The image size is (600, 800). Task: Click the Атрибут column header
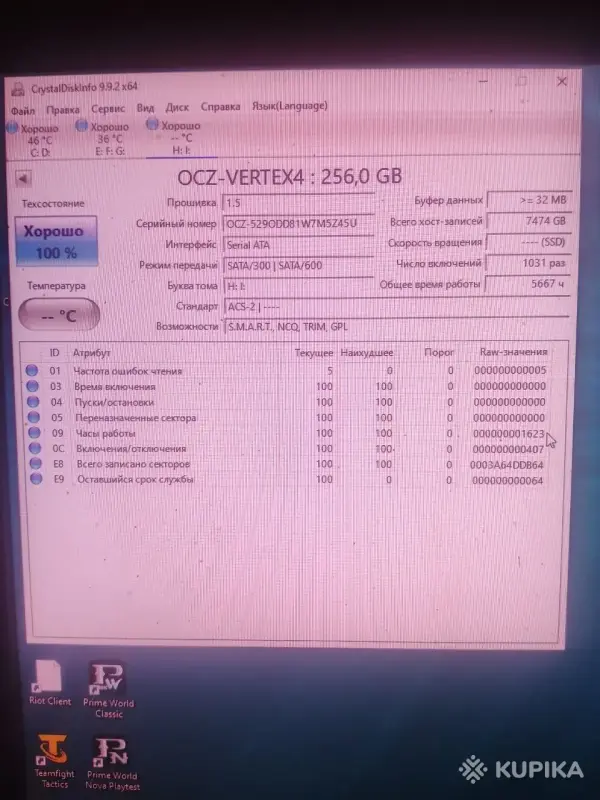91,353
